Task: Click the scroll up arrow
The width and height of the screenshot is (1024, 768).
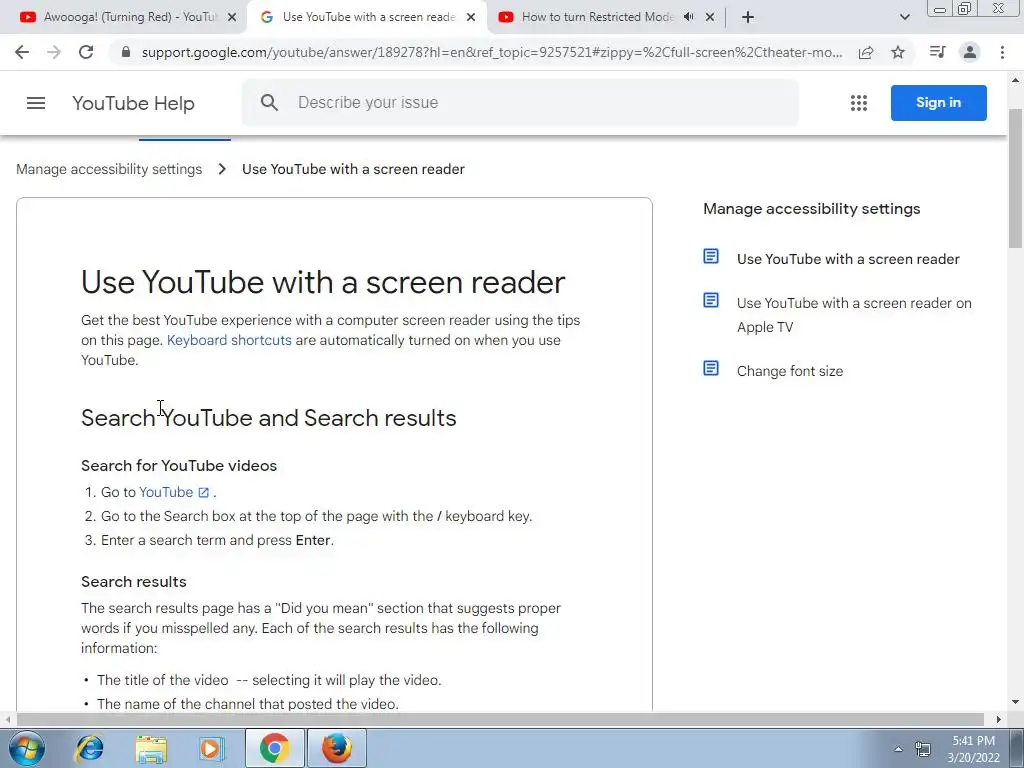Action: click(1016, 80)
